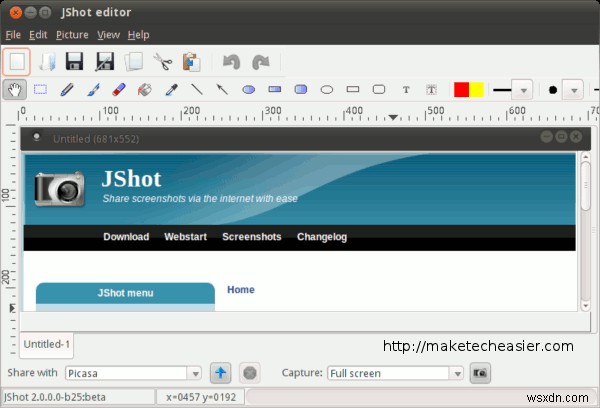Viewport: 600px width, 408px height.
Task: Select the plain Text tool
Action: pyautogui.click(x=406, y=90)
